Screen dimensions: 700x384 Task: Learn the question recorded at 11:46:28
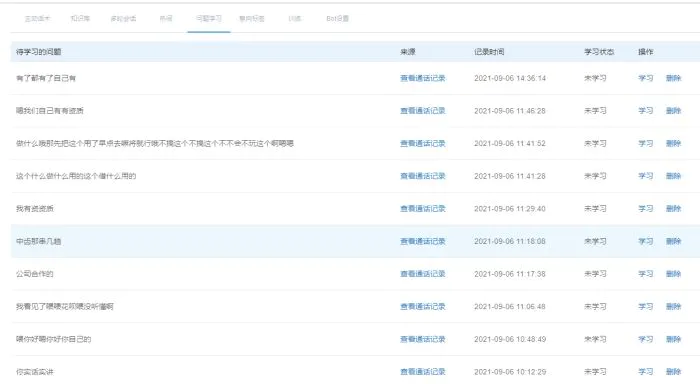(646, 111)
